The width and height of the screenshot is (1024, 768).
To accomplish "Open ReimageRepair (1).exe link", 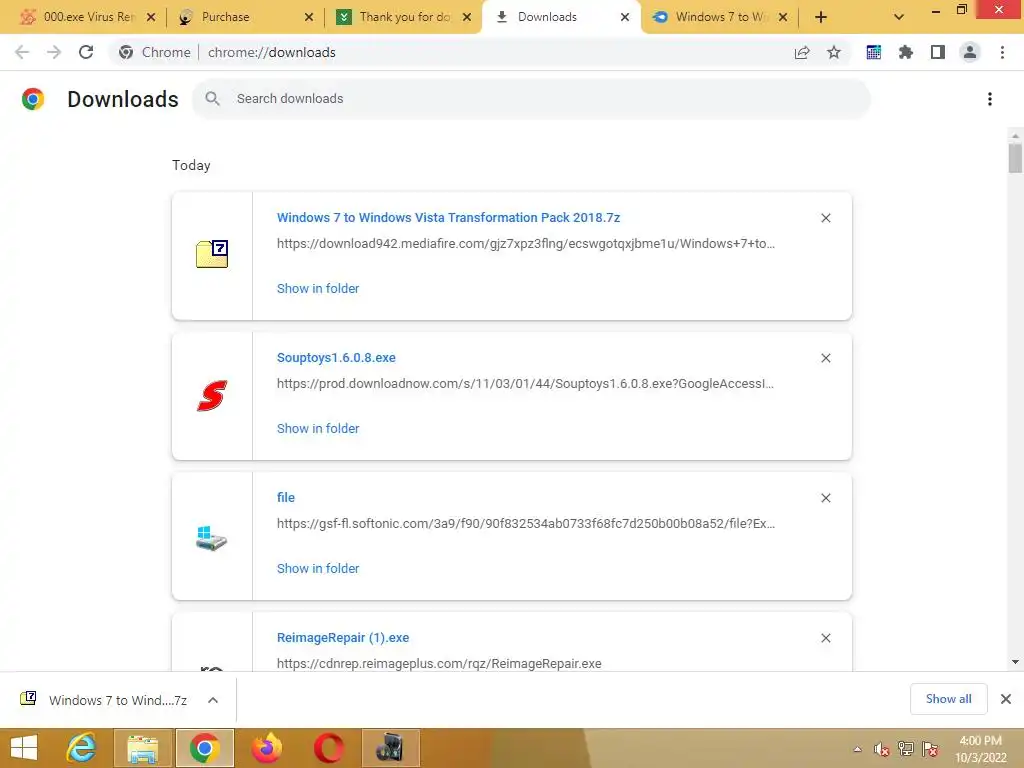I will (343, 637).
